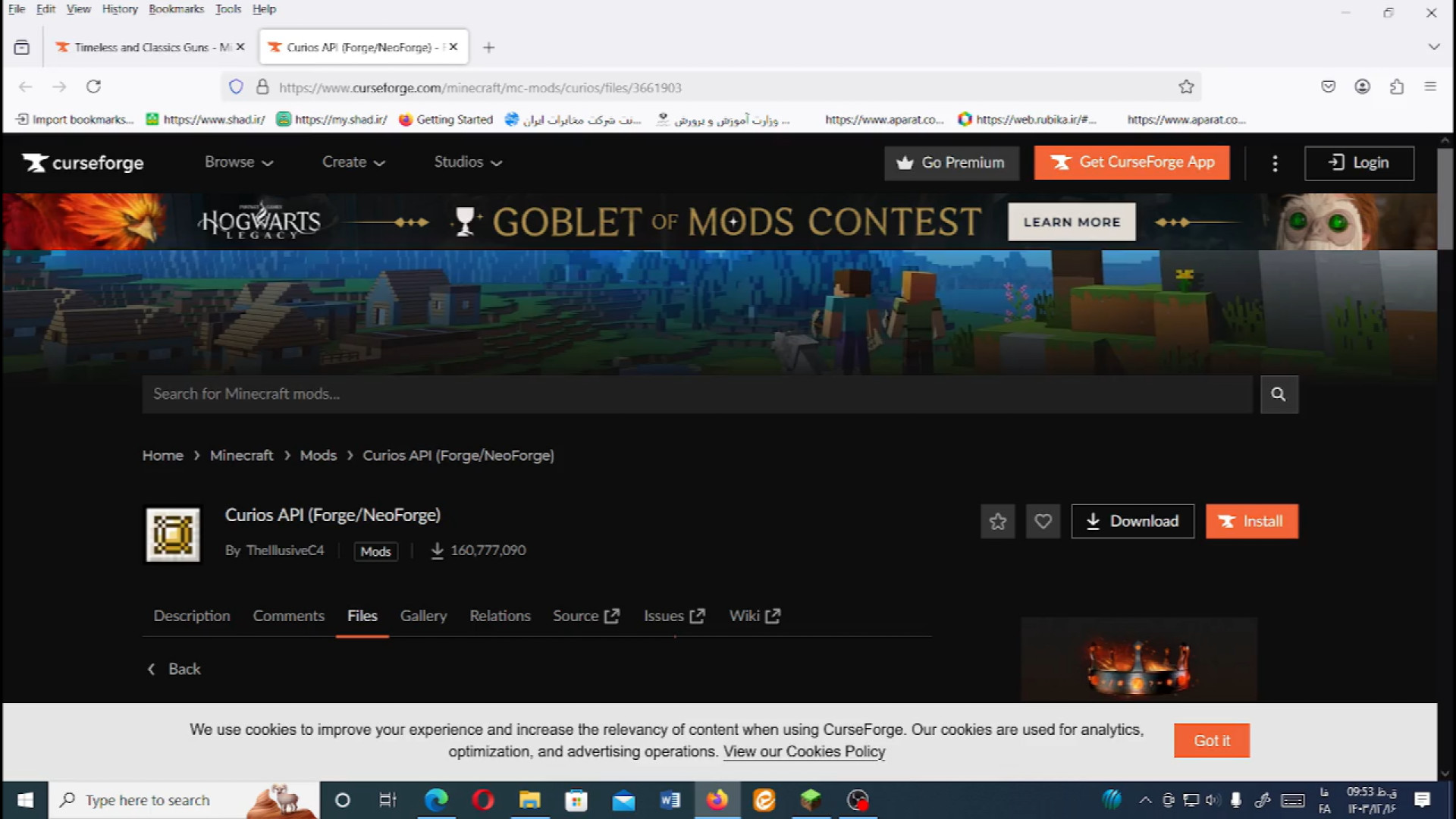The height and width of the screenshot is (819, 1456).
Task: Open the three-dot more options menu
Action: coord(1275,163)
